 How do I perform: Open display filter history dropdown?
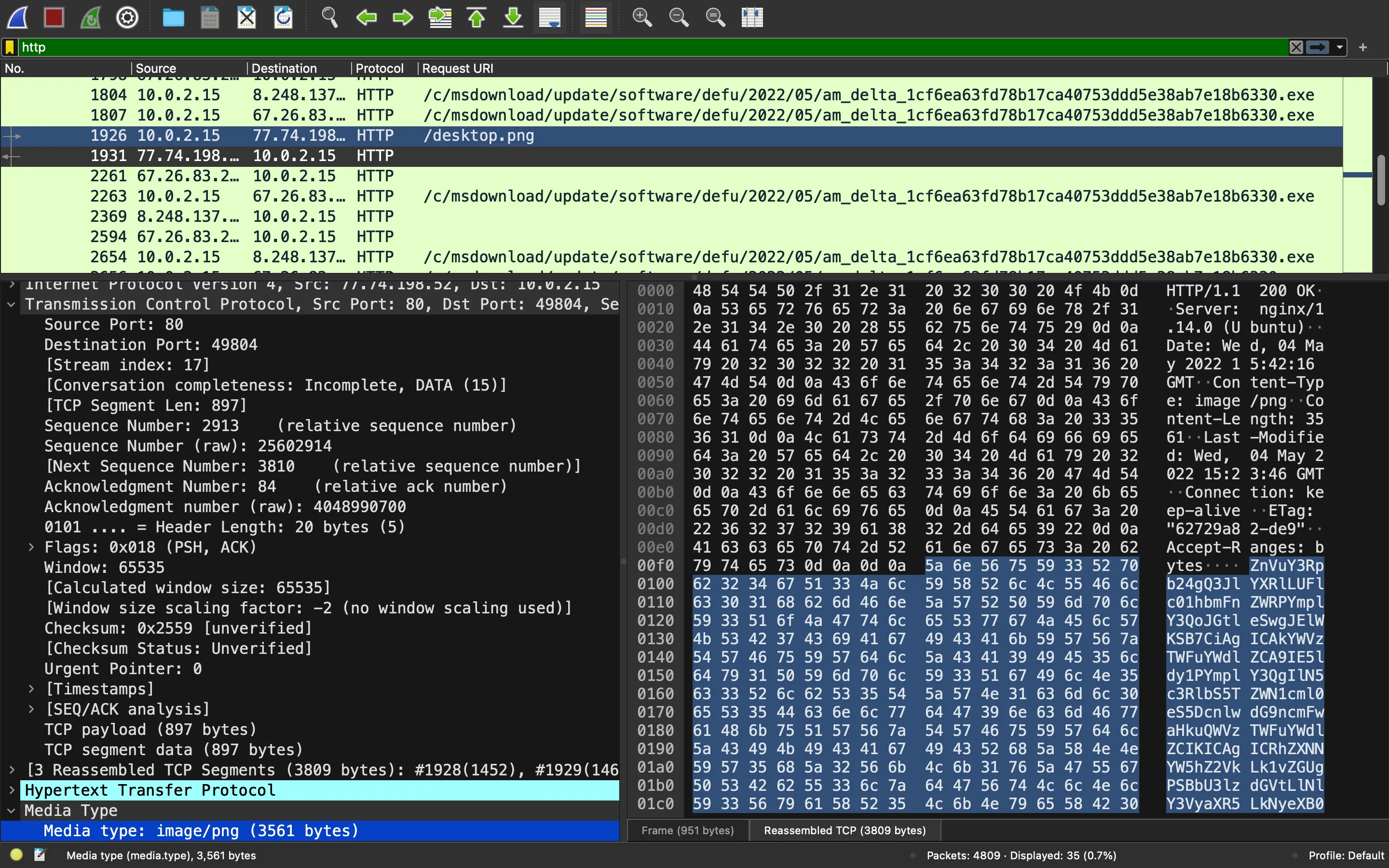pos(1340,47)
